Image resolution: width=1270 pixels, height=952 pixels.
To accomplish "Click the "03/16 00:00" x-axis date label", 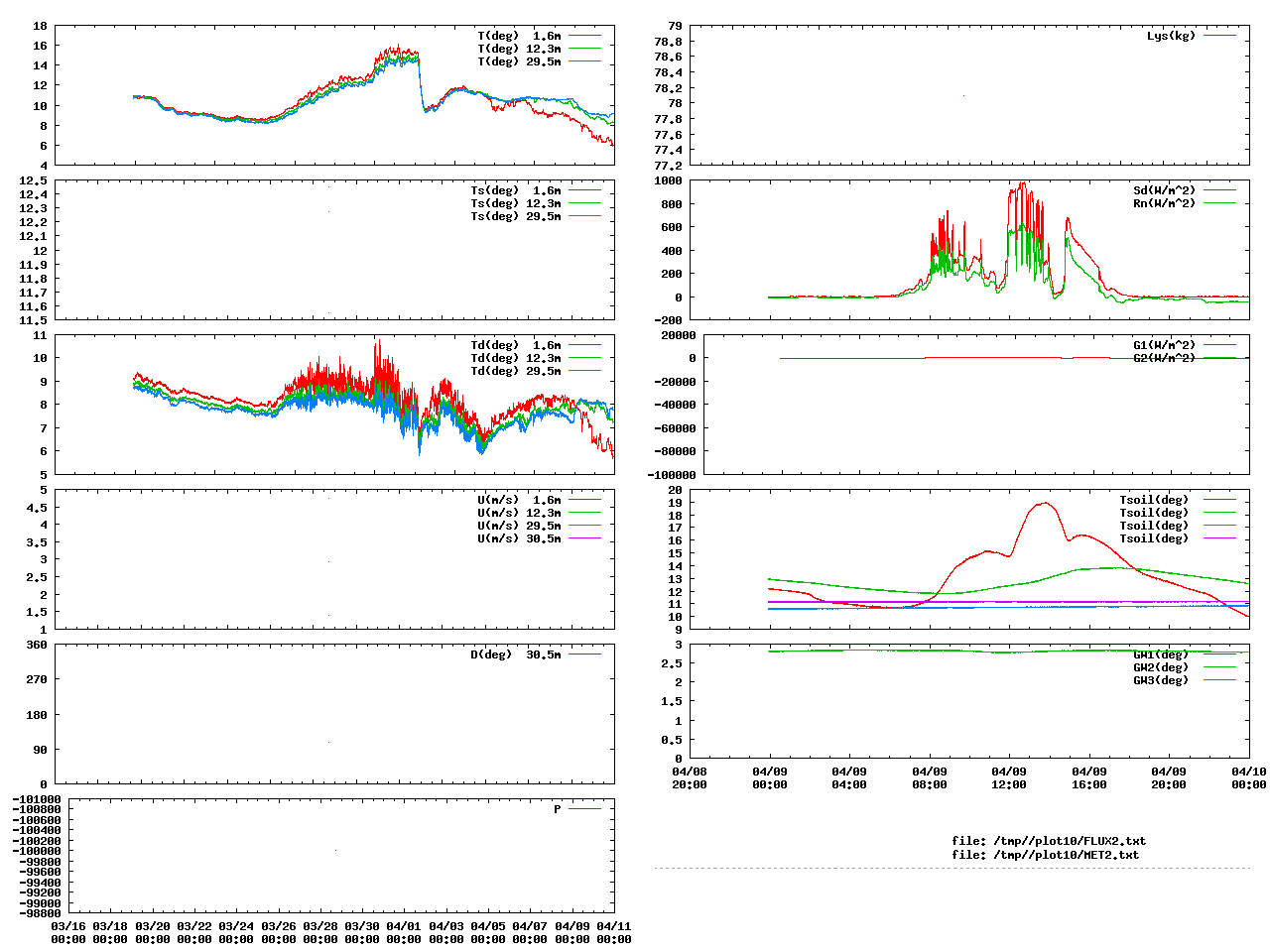I will tap(68, 932).
